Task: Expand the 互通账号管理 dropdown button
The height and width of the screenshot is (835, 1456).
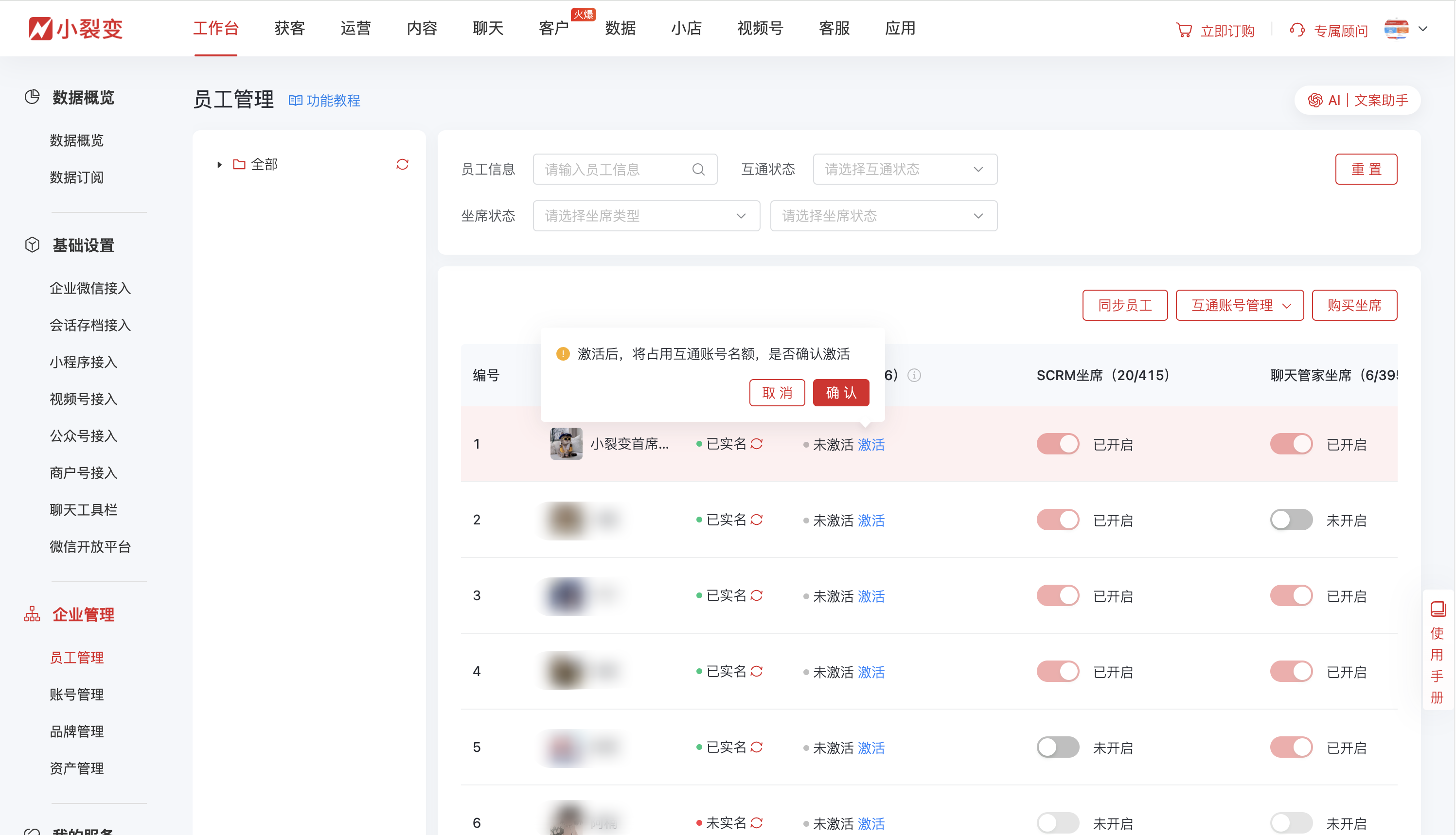Action: tap(1240, 305)
